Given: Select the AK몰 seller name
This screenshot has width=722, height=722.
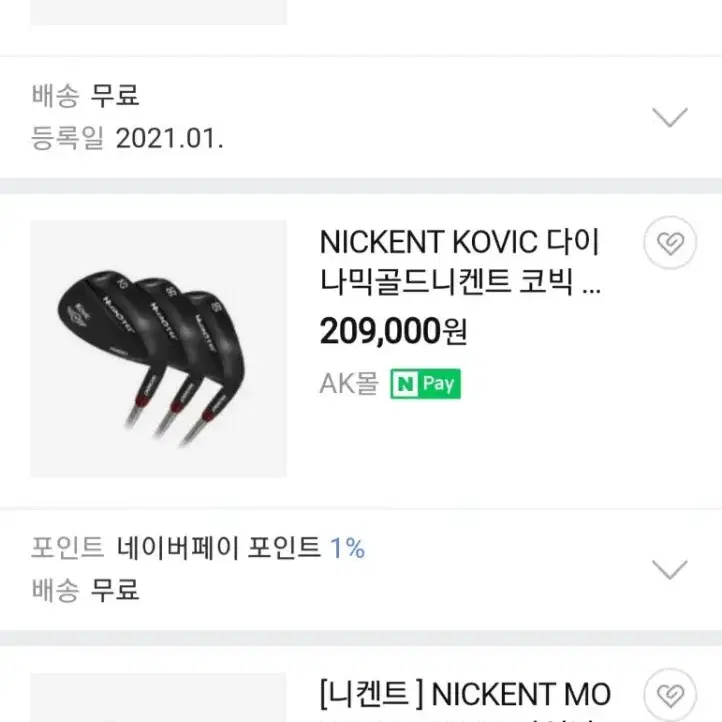Looking at the screenshot, I should click(x=349, y=384).
